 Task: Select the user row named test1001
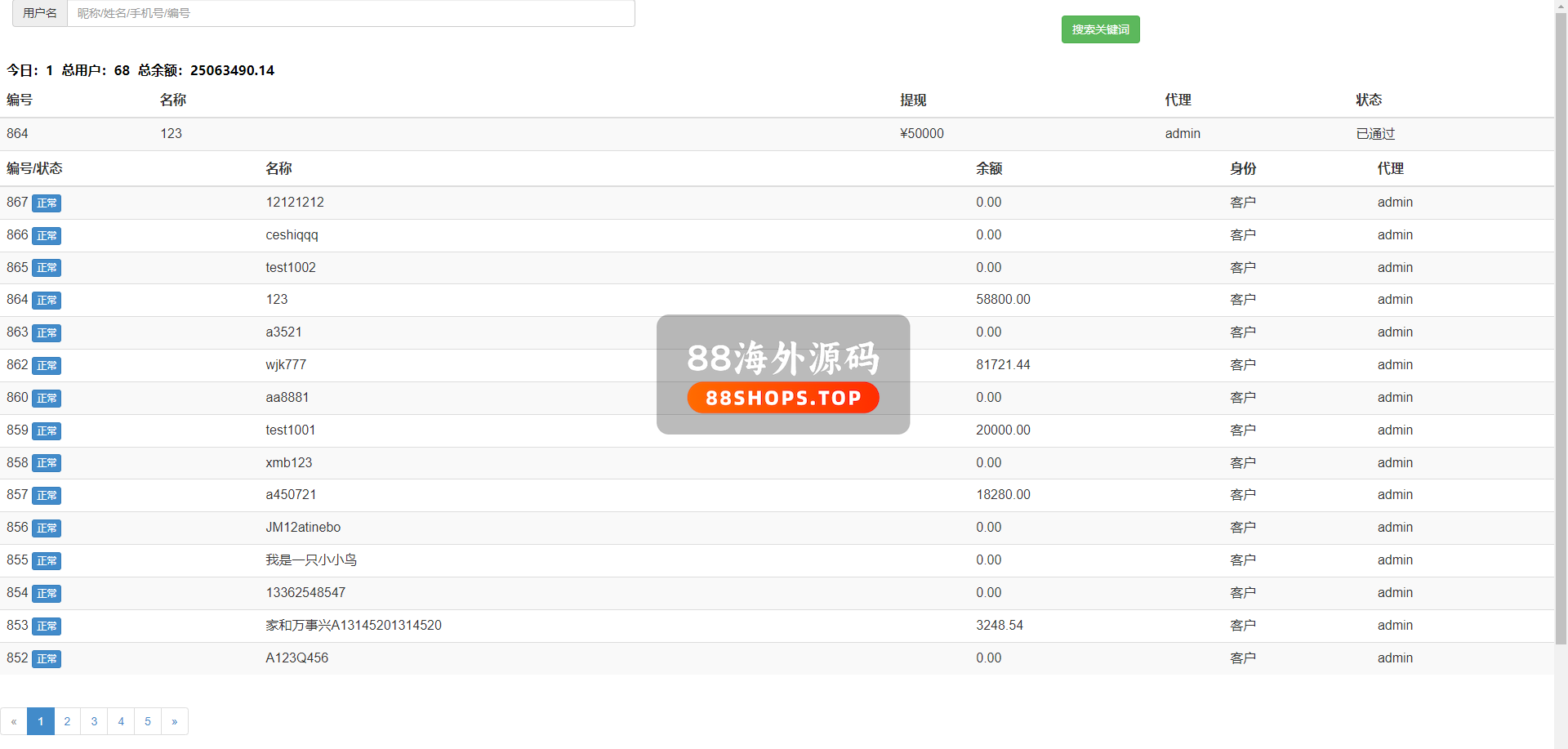290,430
